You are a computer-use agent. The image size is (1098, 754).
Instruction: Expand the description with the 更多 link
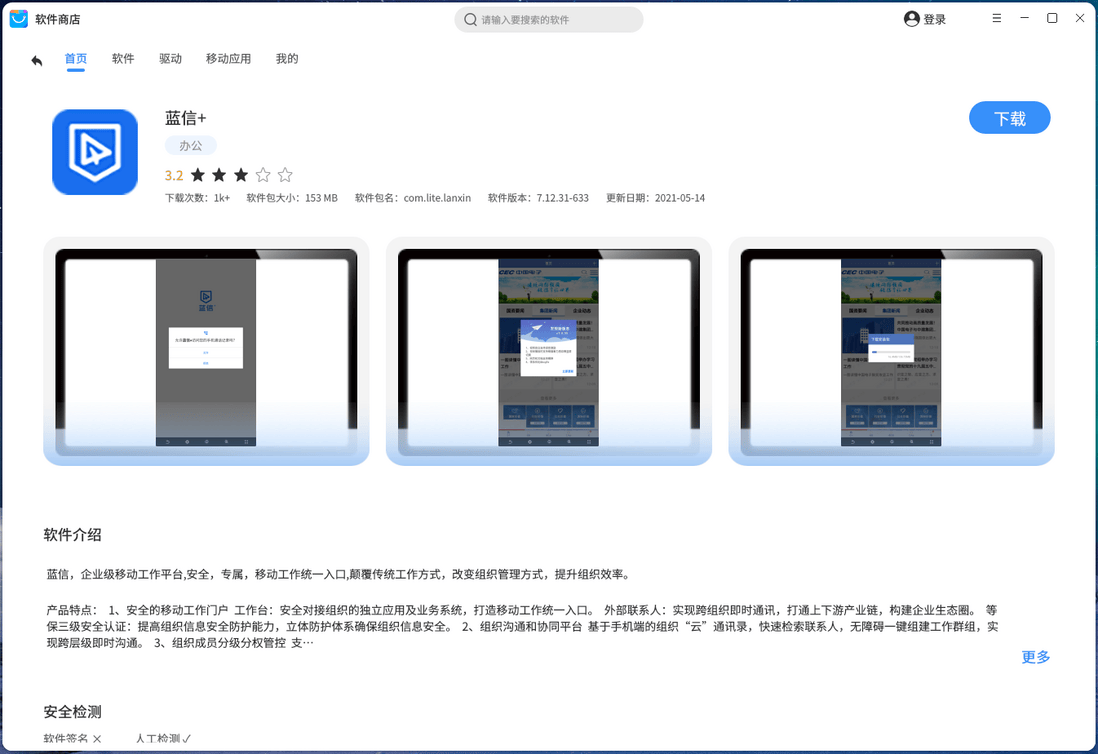tap(1036, 657)
